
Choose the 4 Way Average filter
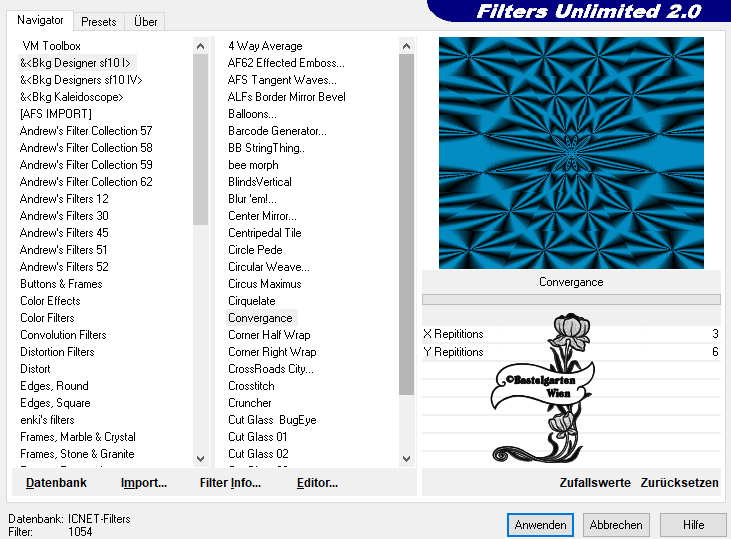(265, 46)
